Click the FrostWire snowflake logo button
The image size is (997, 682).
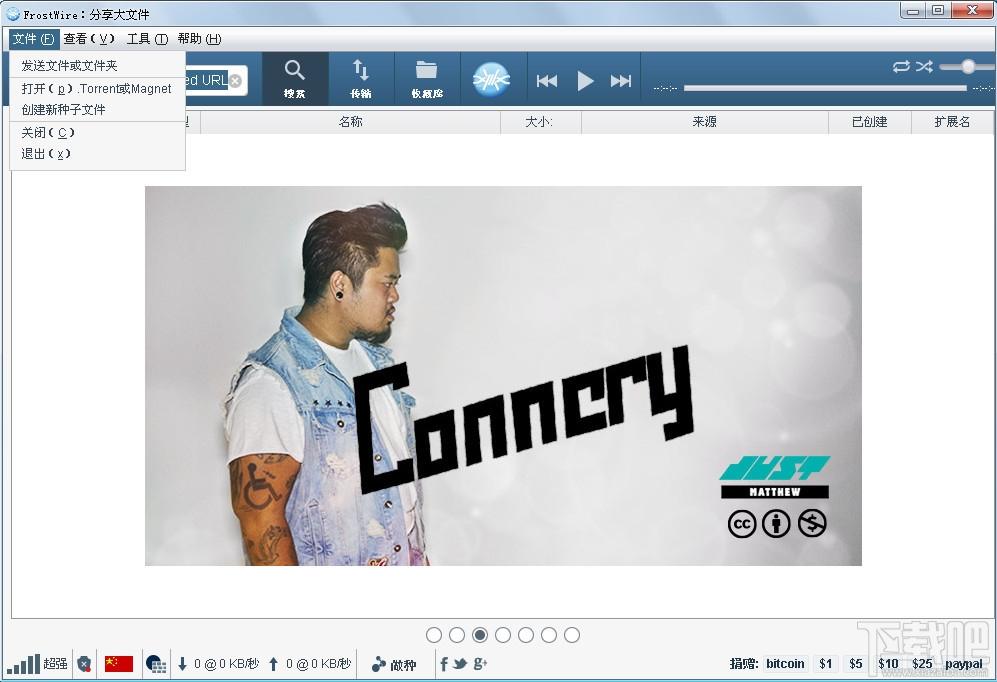(491, 79)
